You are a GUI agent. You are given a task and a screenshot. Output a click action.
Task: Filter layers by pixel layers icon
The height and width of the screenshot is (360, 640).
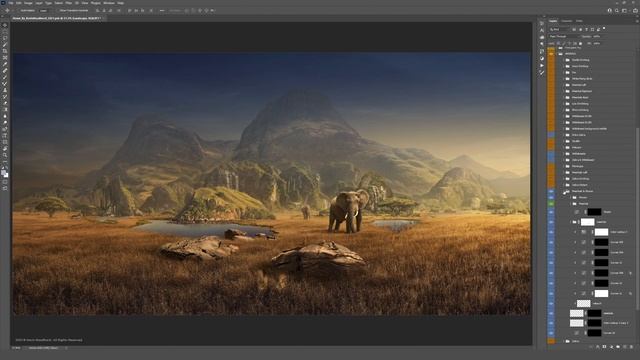click(x=574, y=29)
